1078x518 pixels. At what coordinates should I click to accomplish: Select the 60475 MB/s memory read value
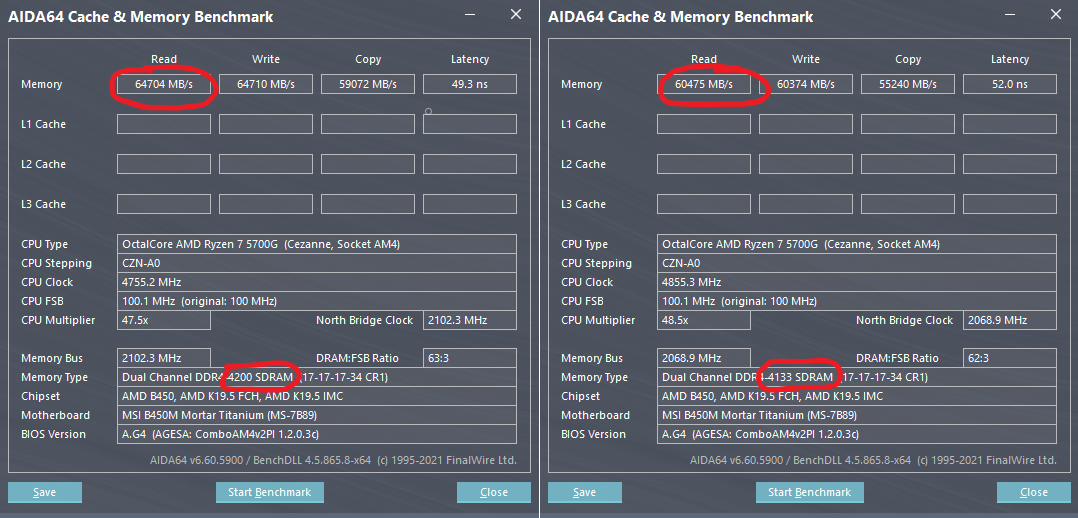point(704,85)
